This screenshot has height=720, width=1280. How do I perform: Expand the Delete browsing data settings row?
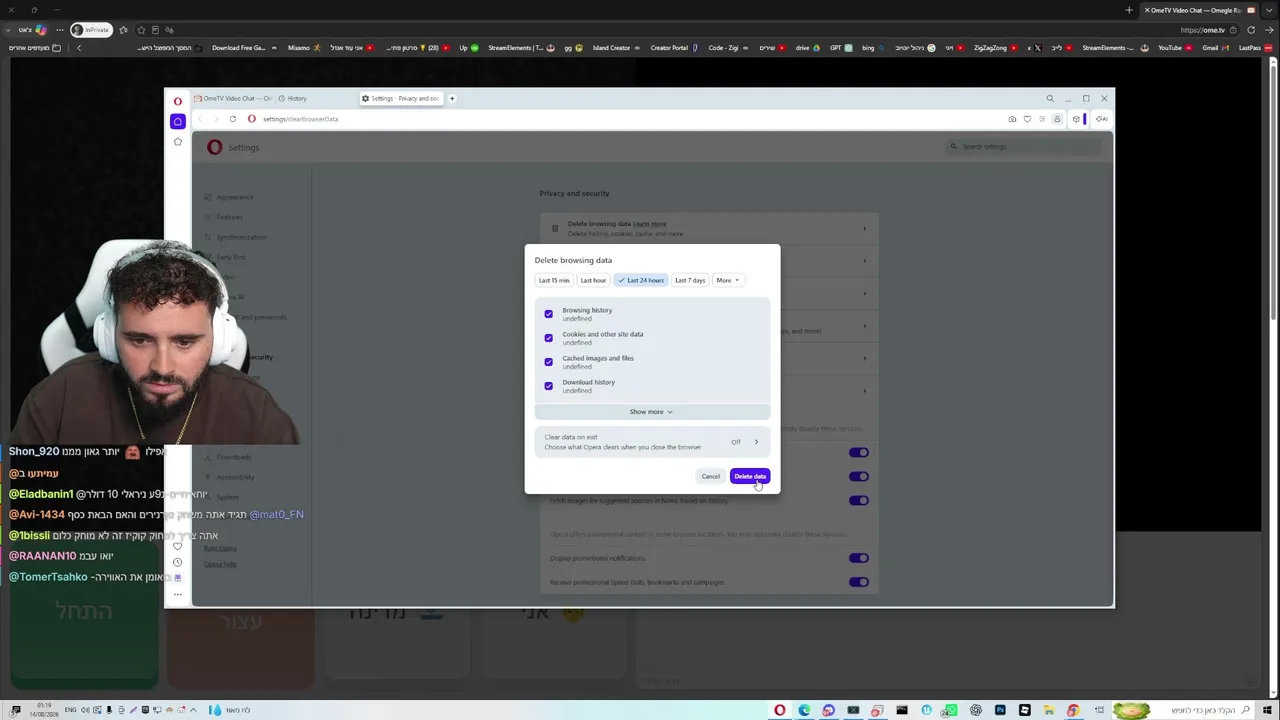[709, 229]
